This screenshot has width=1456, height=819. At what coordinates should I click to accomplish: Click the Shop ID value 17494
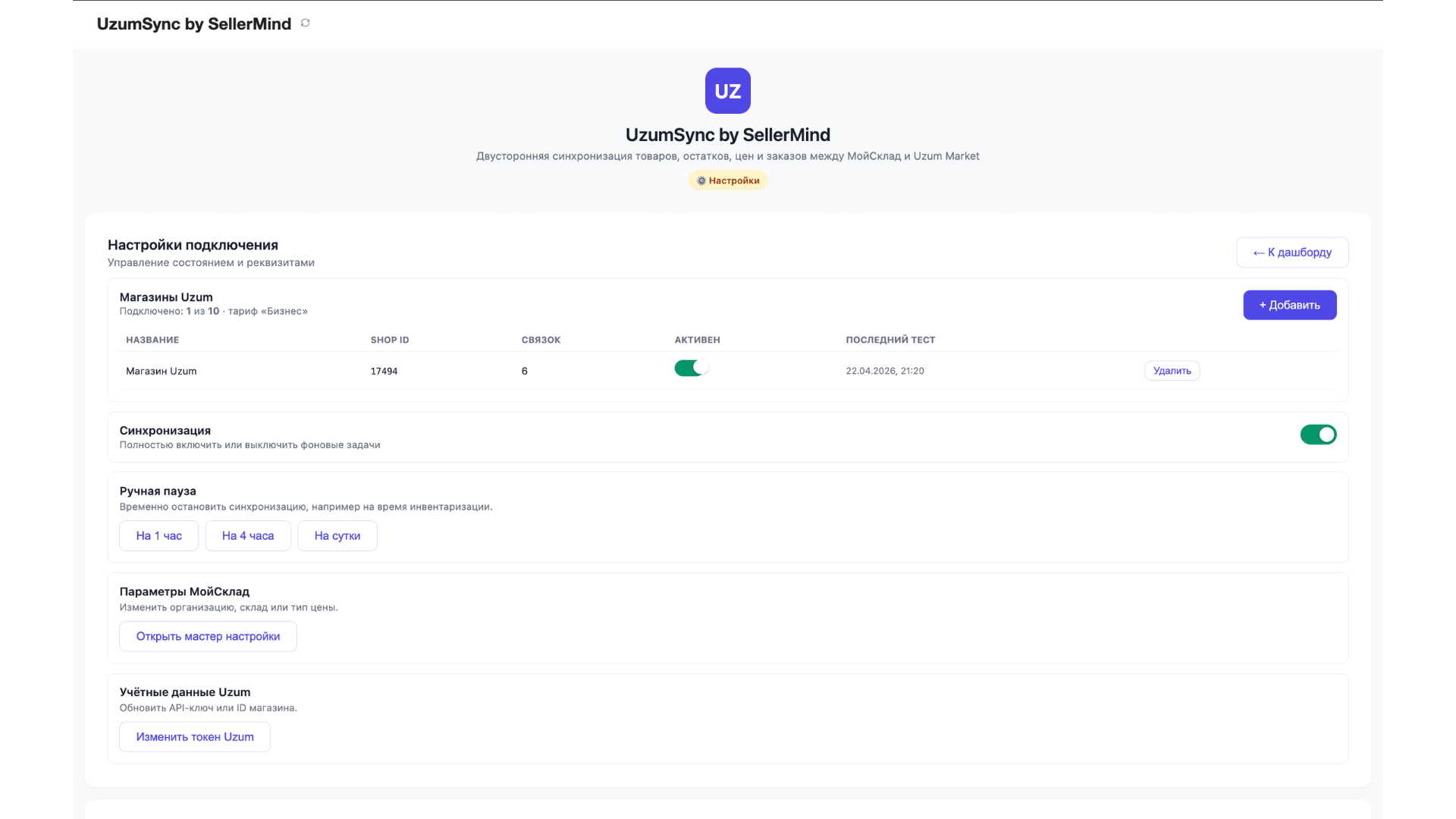384,371
